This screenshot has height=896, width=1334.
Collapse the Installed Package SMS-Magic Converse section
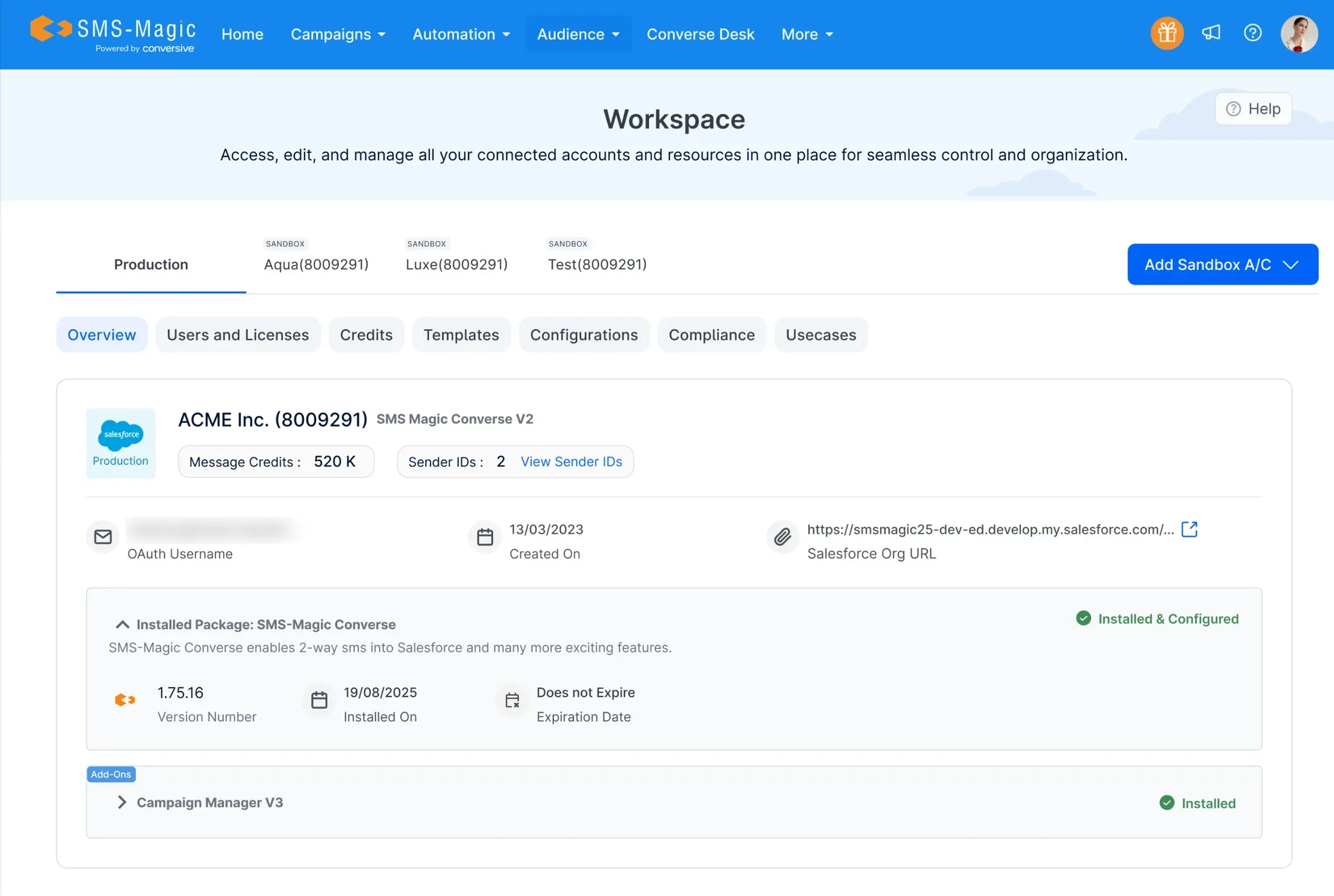[x=122, y=624]
